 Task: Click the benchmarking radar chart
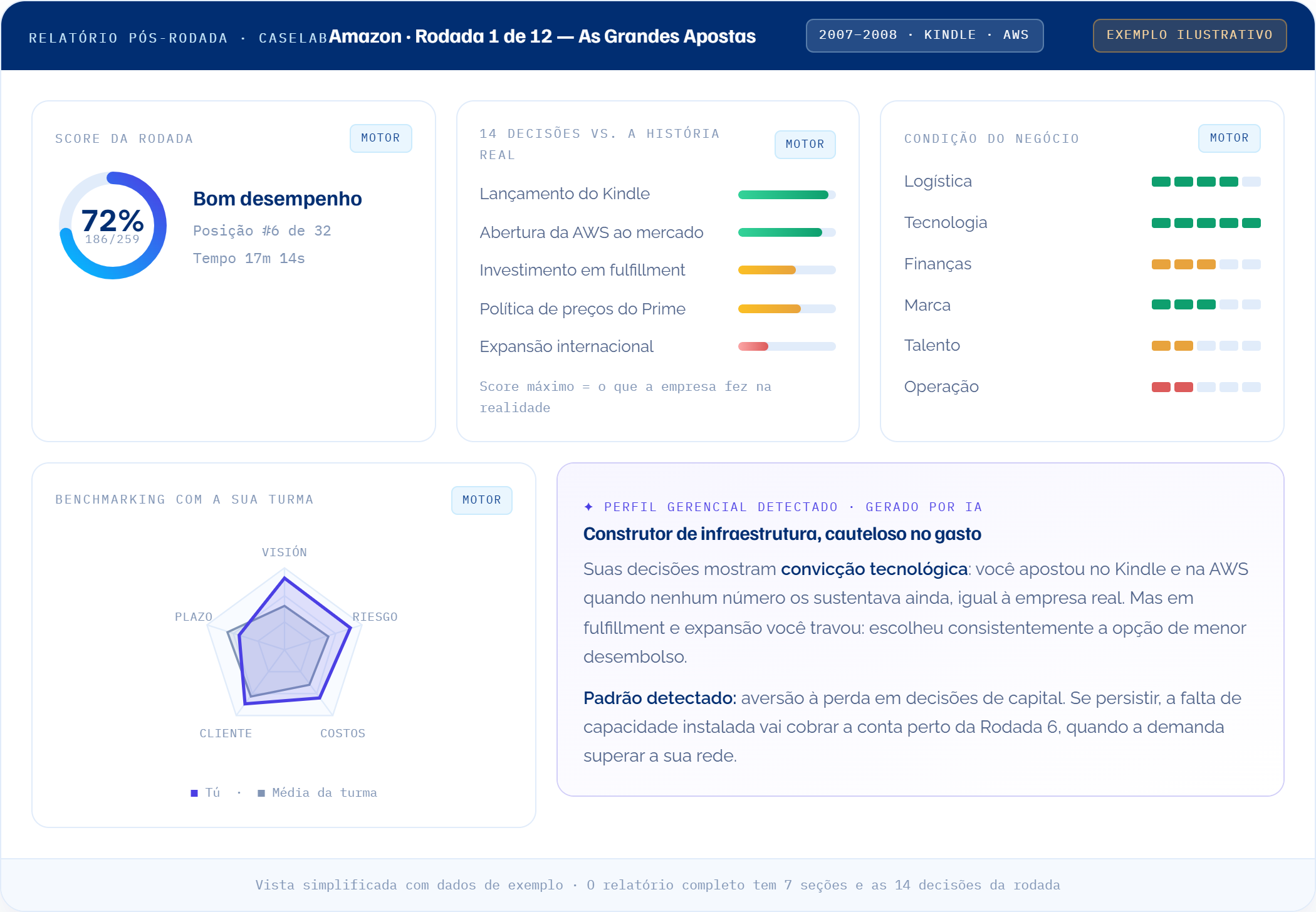(285, 643)
